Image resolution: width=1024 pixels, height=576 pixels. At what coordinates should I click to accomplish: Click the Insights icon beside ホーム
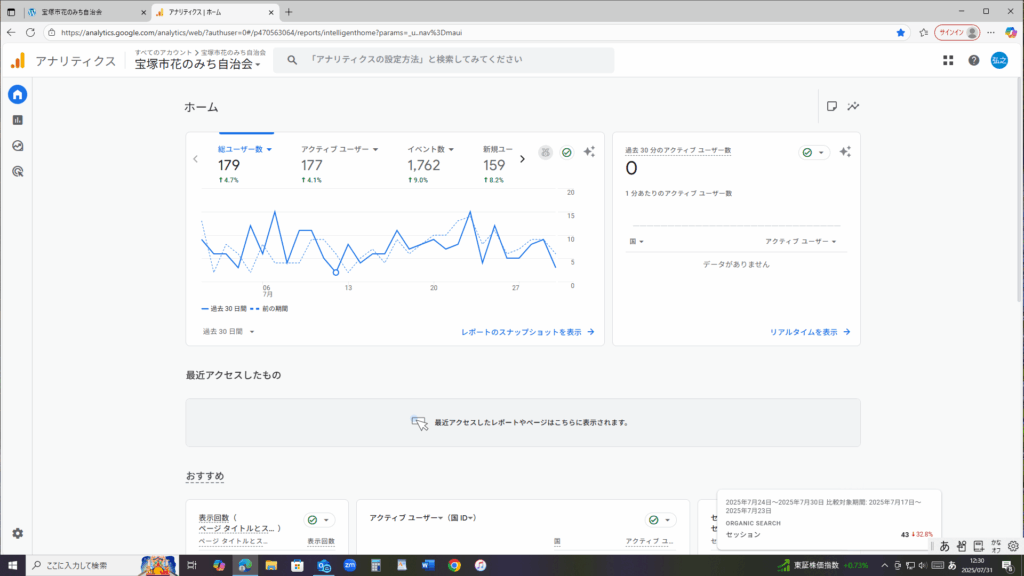tap(854, 106)
